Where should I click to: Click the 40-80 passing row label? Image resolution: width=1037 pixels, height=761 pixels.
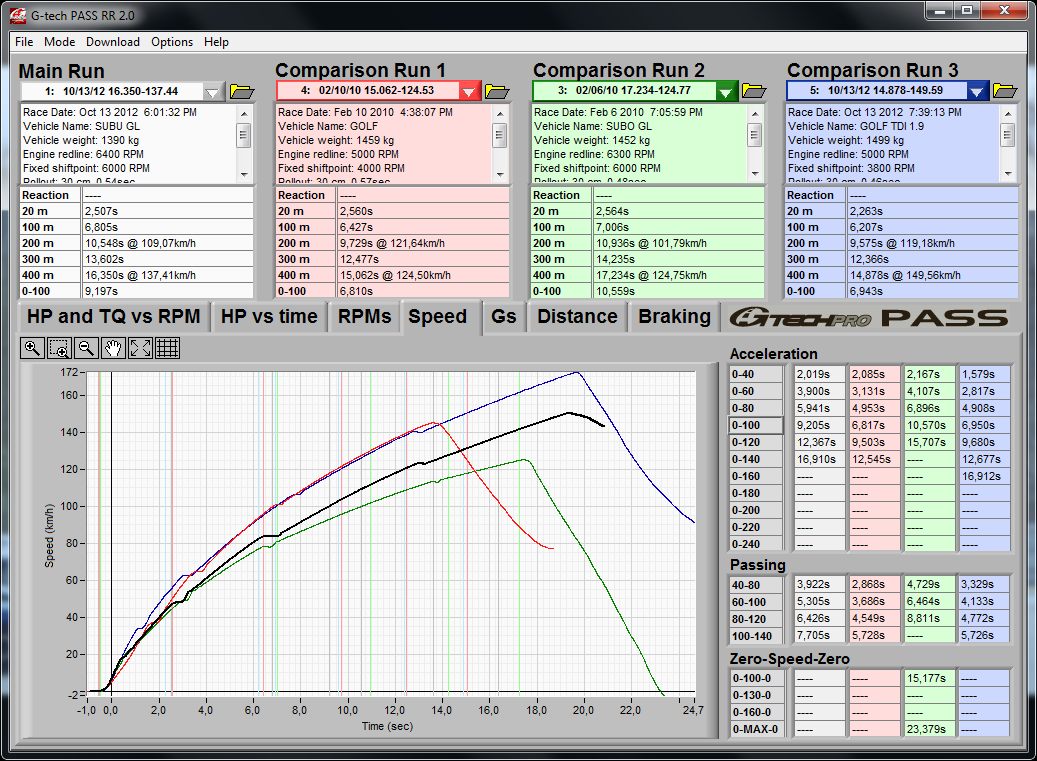[x=756, y=585]
